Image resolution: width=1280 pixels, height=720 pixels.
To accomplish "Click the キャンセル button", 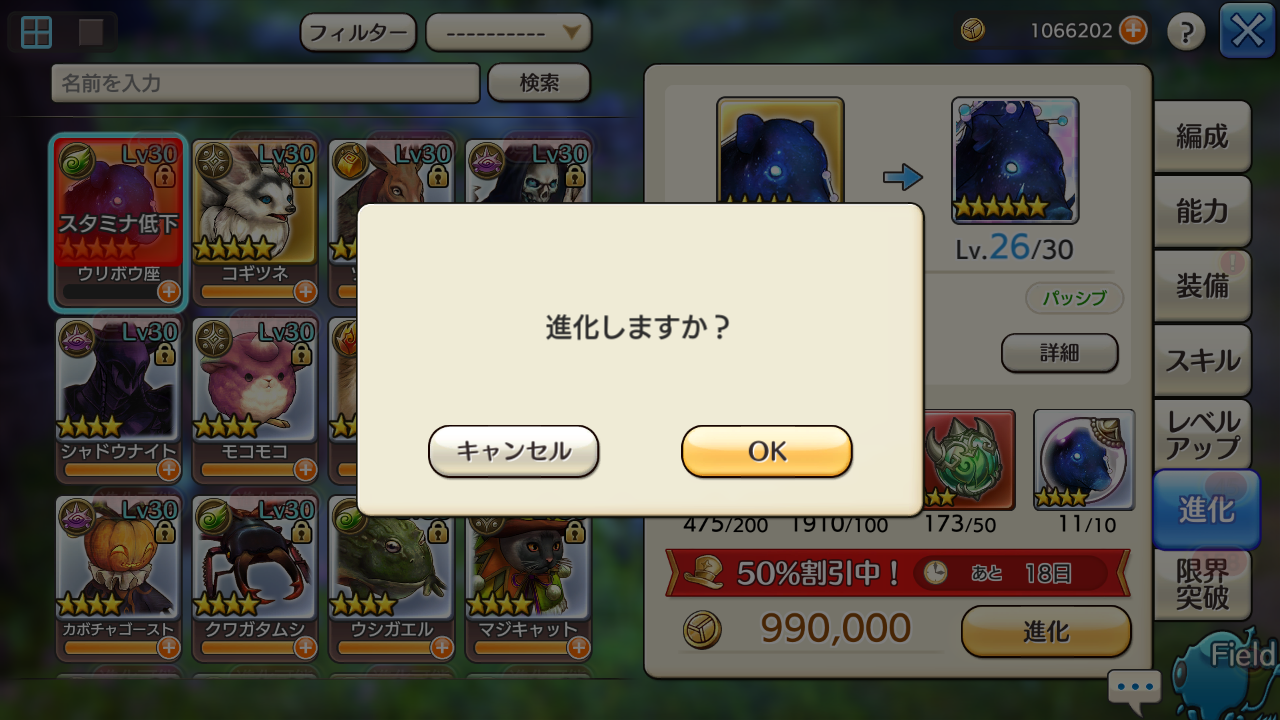I will [x=514, y=451].
